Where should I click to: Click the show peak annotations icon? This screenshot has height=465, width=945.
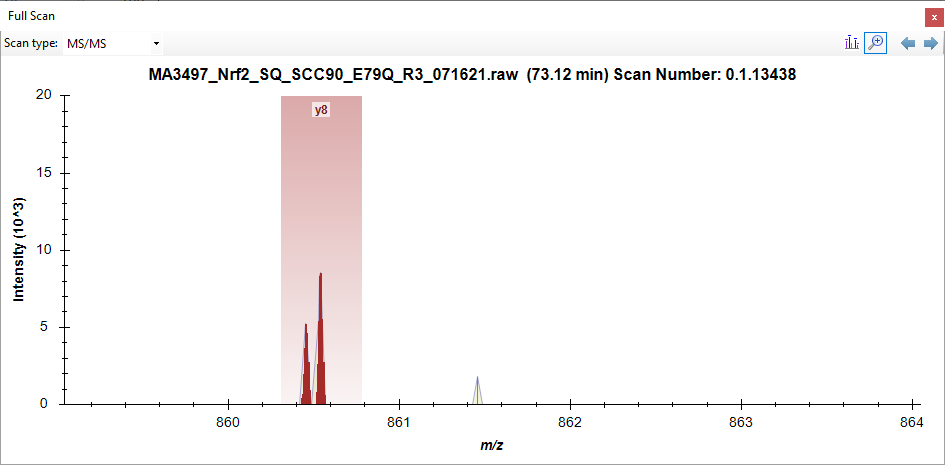click(852, 43)
